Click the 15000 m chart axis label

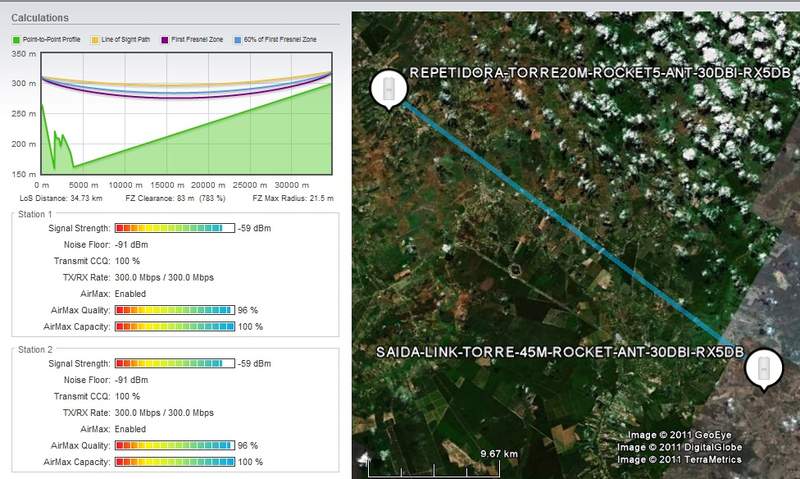pos(167,185)
